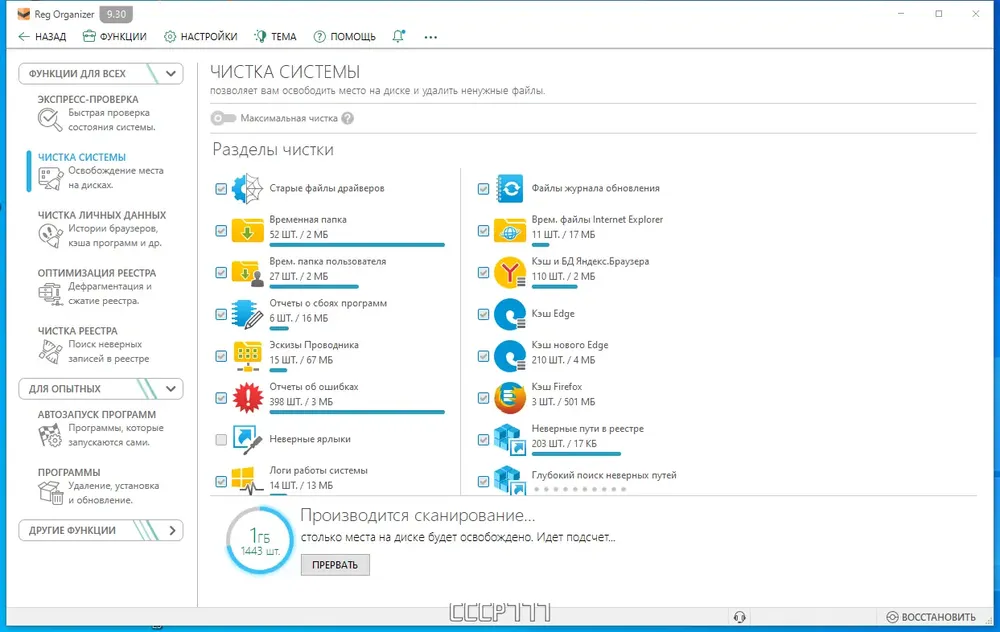Screen dimensions: 1000x632
Task: Click the Old driver files spiderweb icon
Action: pos(247,188)
